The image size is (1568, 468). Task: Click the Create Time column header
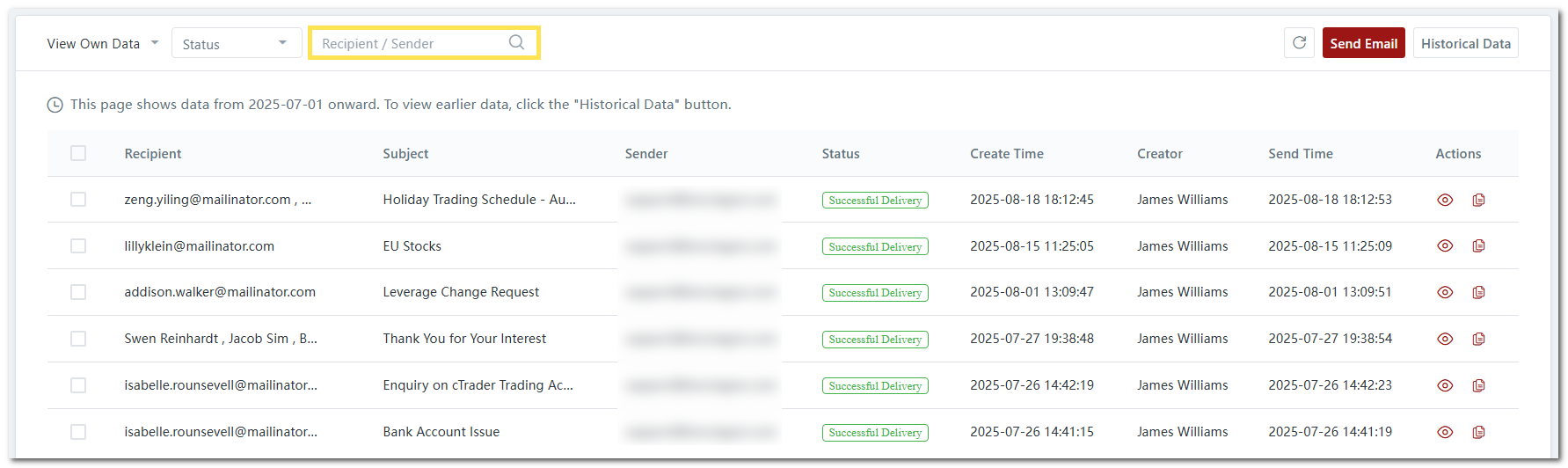click(x=1006, y=153)
